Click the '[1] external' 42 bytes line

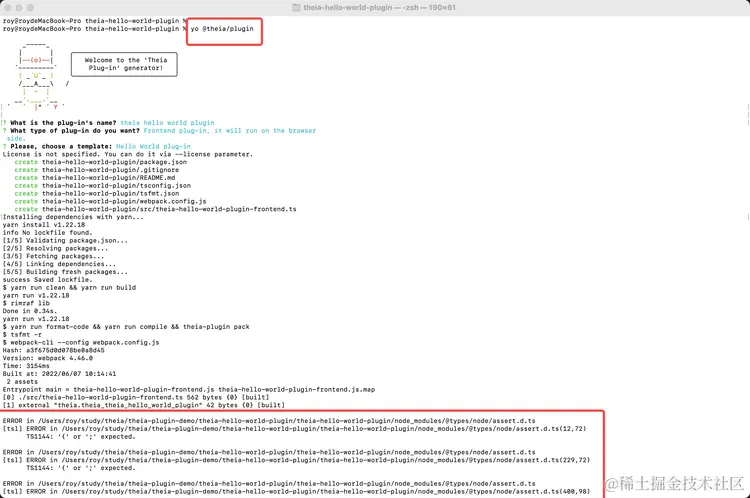[143, 405]
